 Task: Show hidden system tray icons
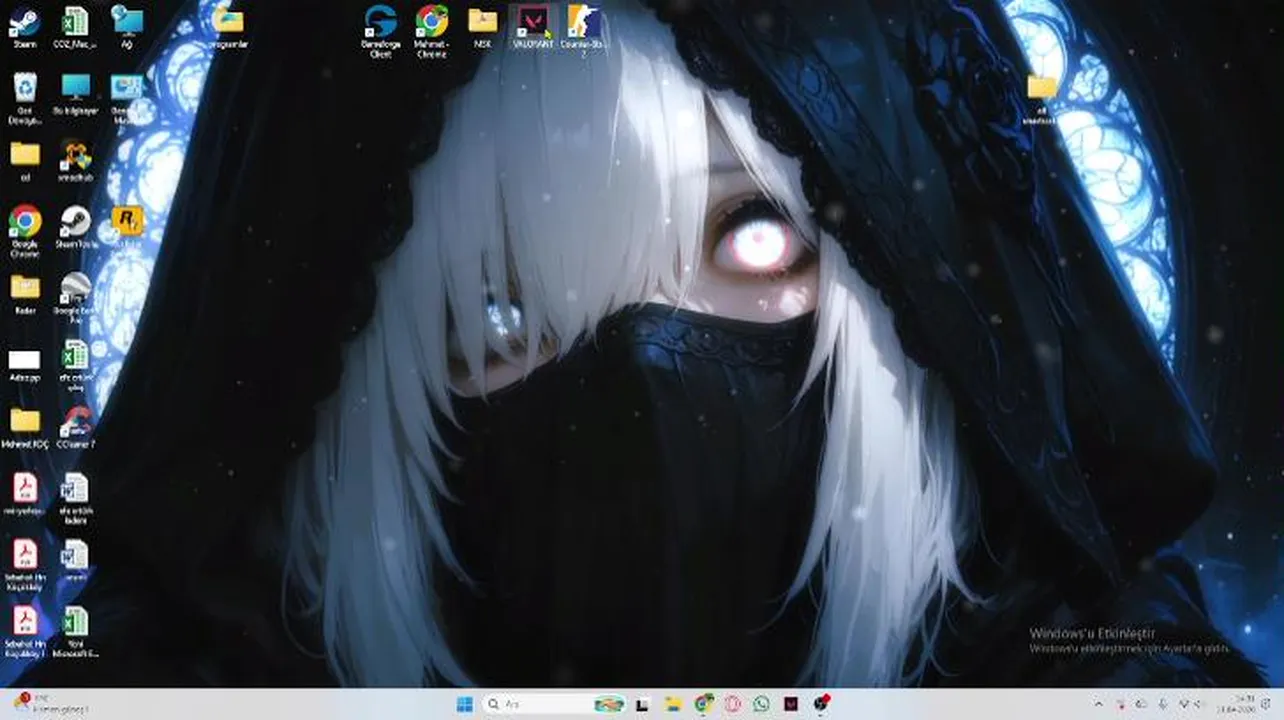1099,704
